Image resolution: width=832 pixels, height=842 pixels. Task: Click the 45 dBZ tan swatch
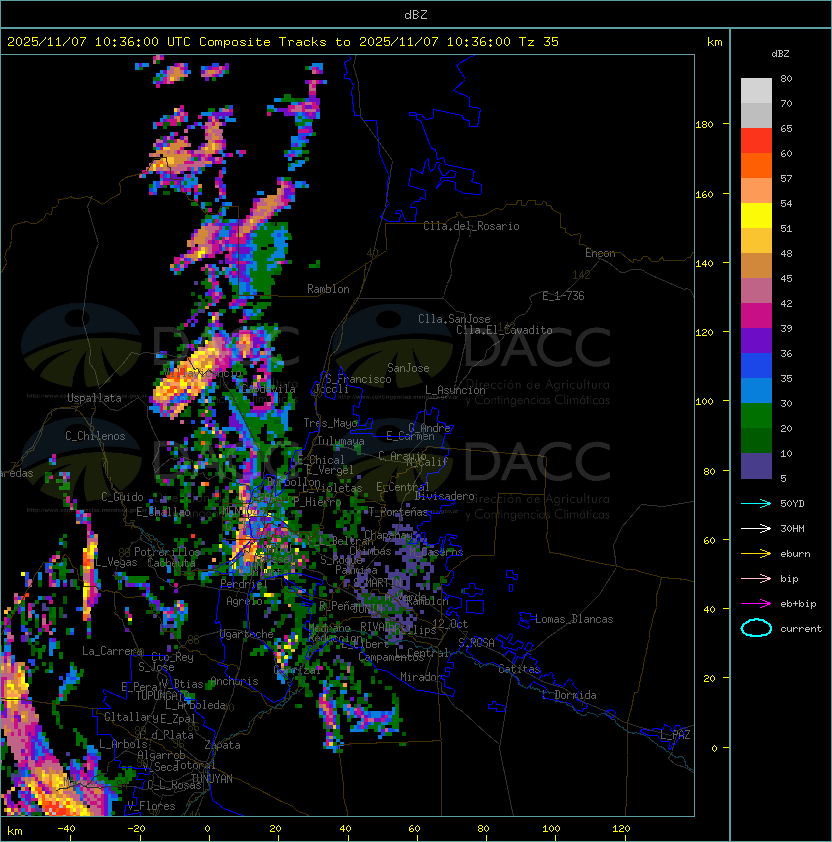click(756, 266)
